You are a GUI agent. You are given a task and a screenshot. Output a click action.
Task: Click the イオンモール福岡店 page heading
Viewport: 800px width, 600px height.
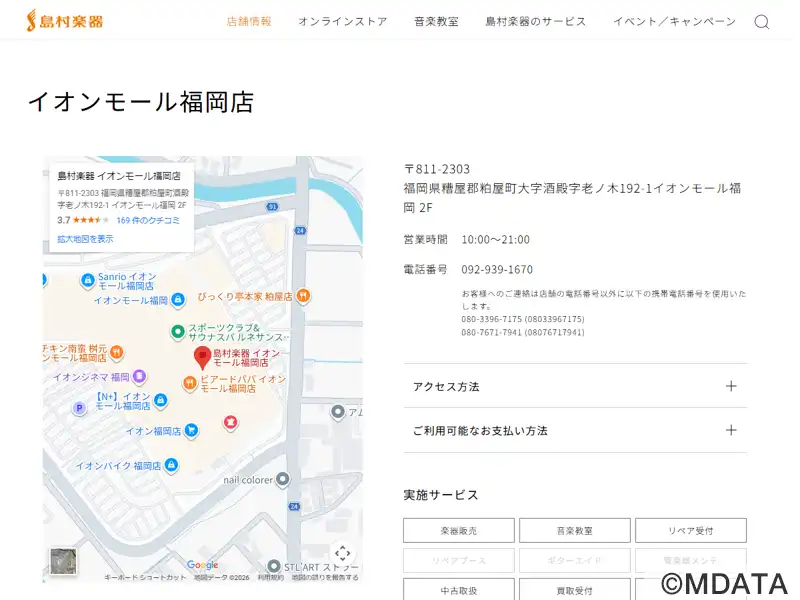(x=141, y=102)
